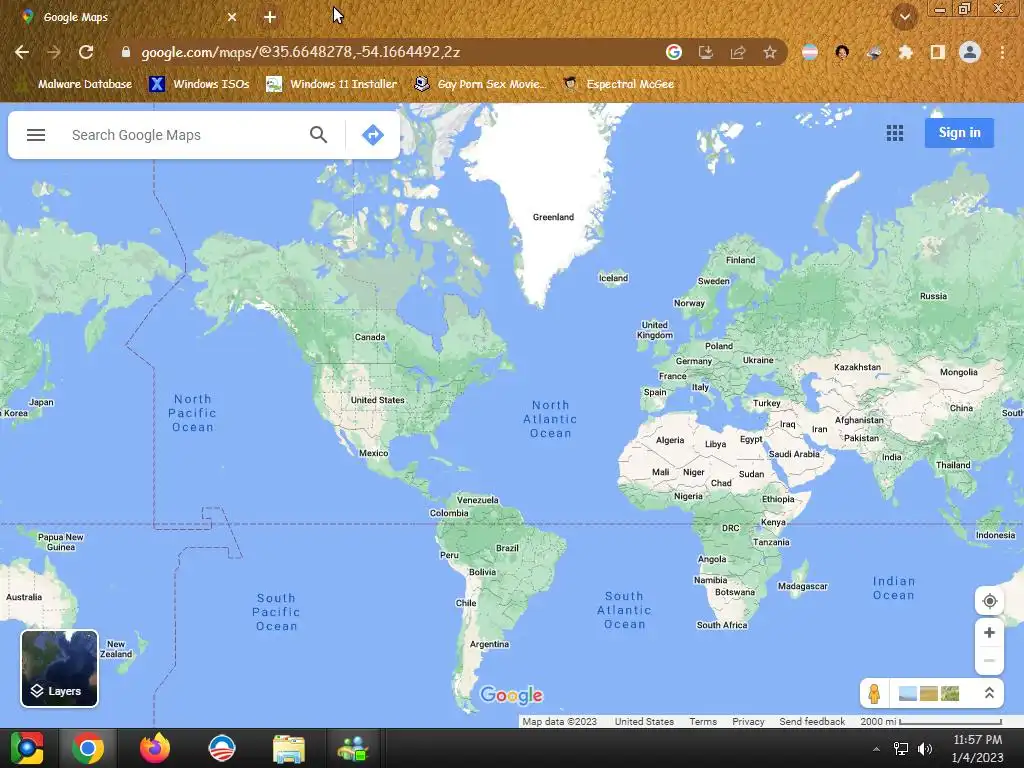Screen dimensions: 1024x768
Task: Open the Chrome profile avatar
Action: [970, 52]
